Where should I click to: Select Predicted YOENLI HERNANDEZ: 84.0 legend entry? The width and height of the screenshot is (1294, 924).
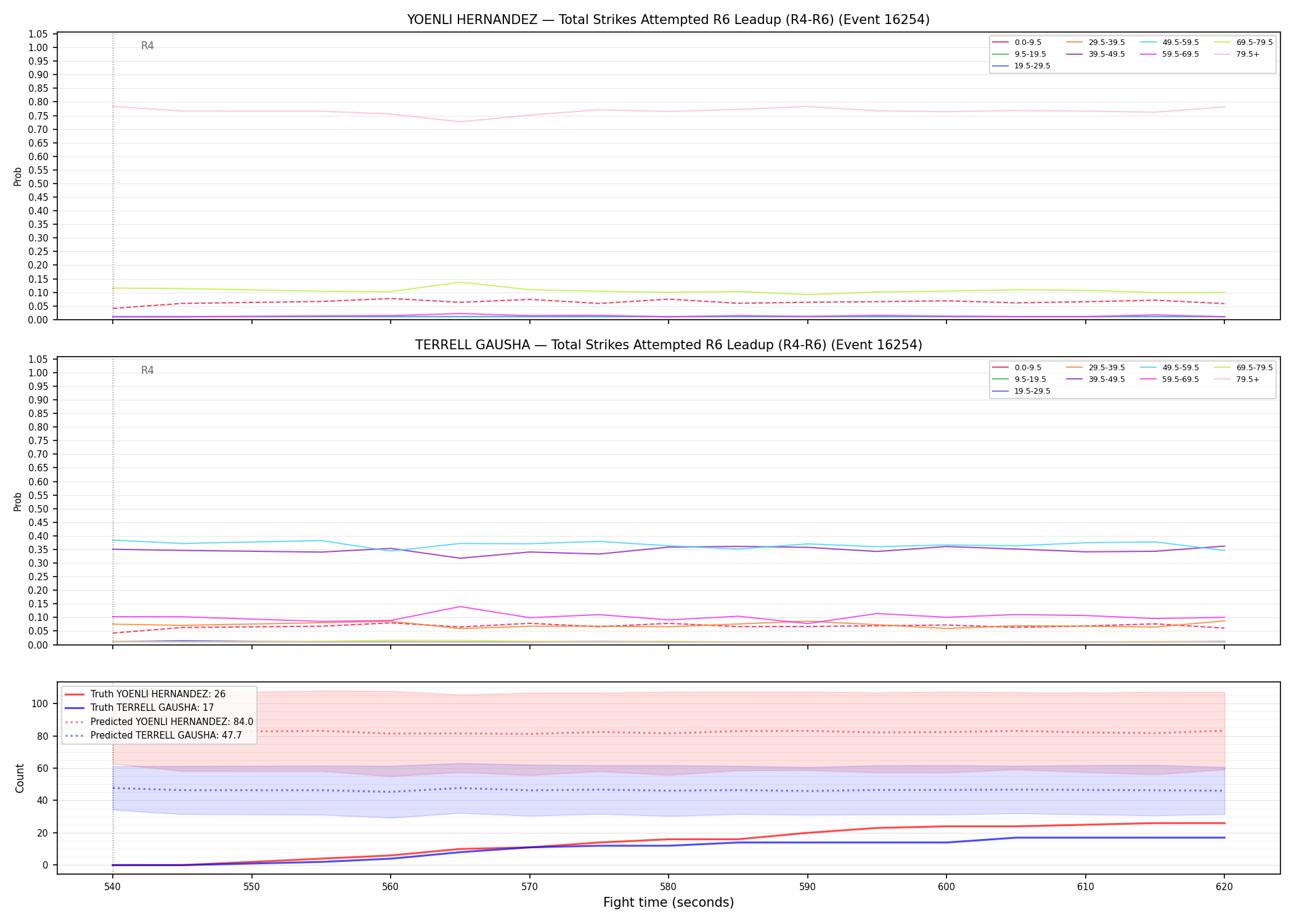[x=158, y=722]
